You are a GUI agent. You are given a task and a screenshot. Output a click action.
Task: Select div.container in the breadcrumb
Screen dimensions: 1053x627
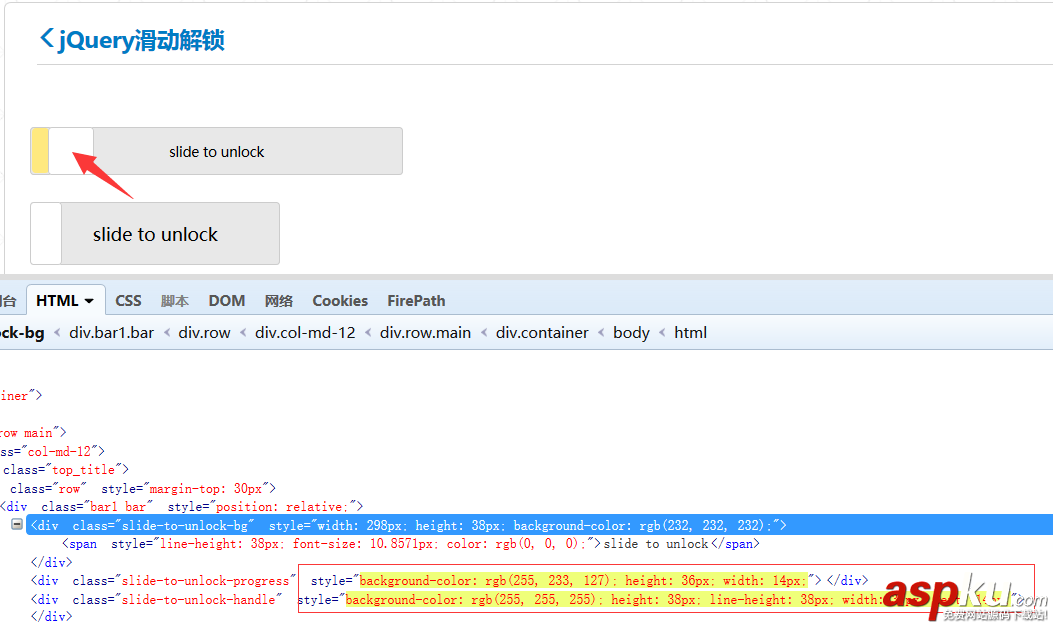coord(542,332)
